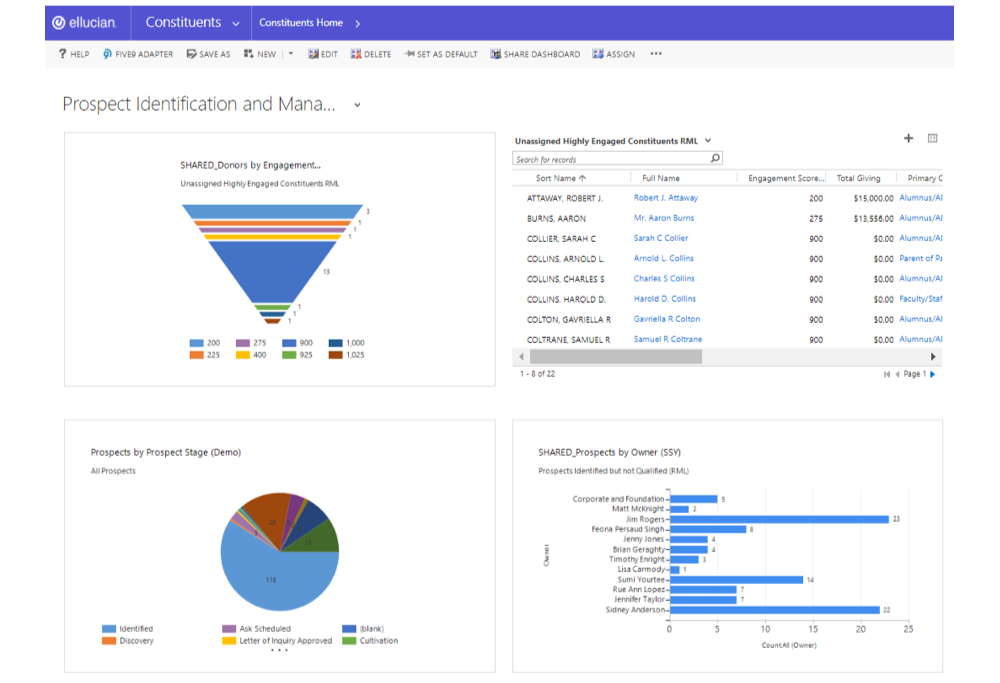
Task: Open Sarah C Collier record
Action: point(661,238)
